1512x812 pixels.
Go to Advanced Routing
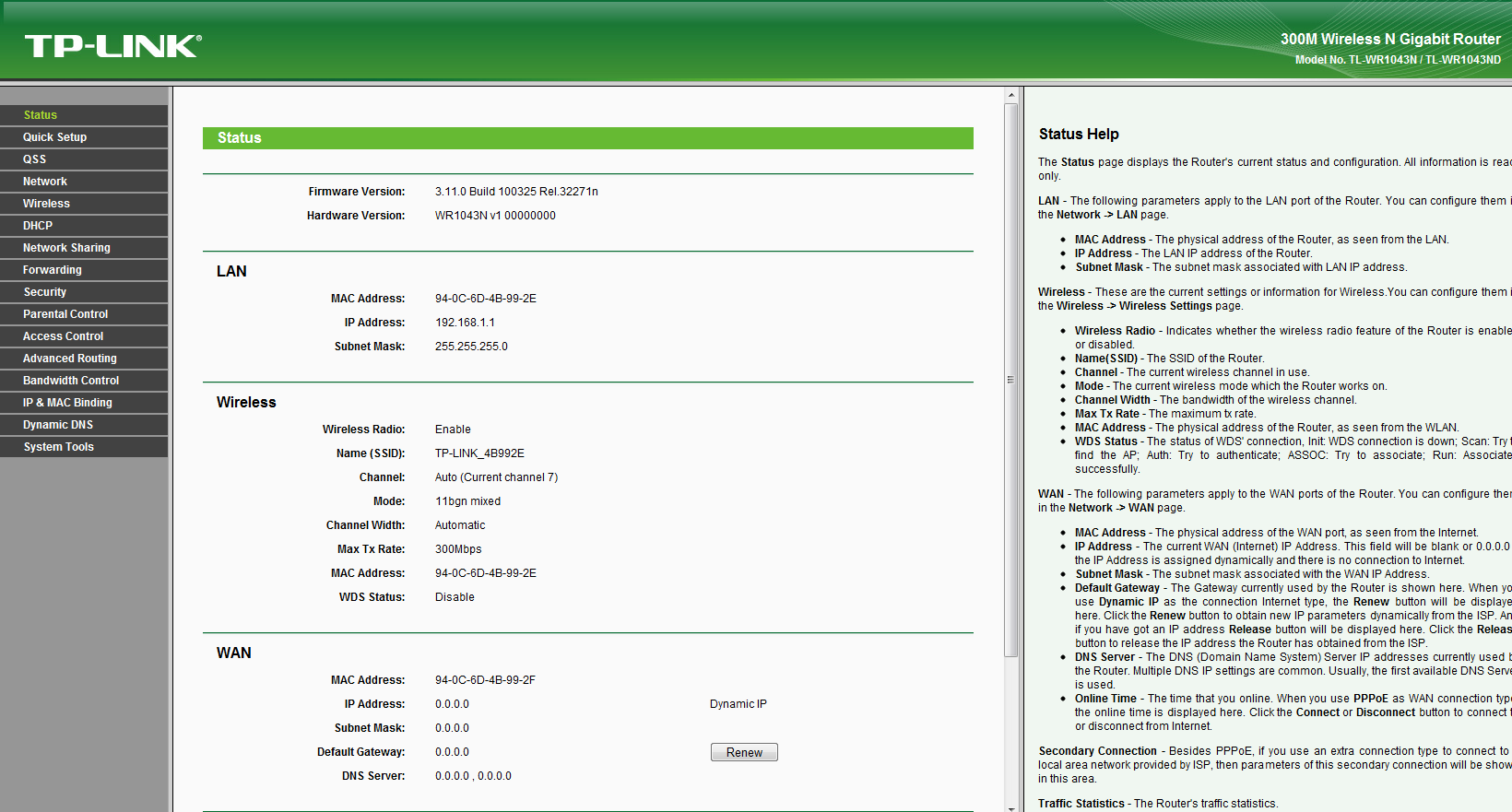point(84,359)
